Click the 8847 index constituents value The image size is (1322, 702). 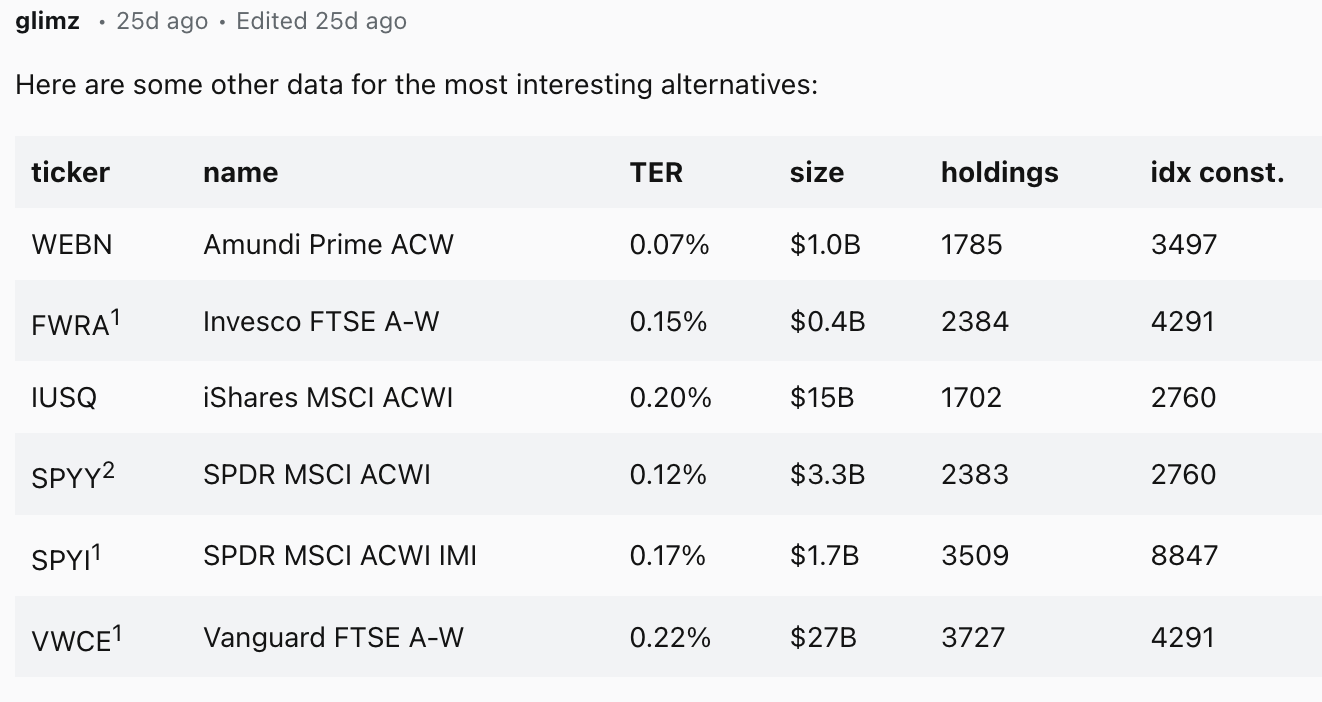point(1184,555)
